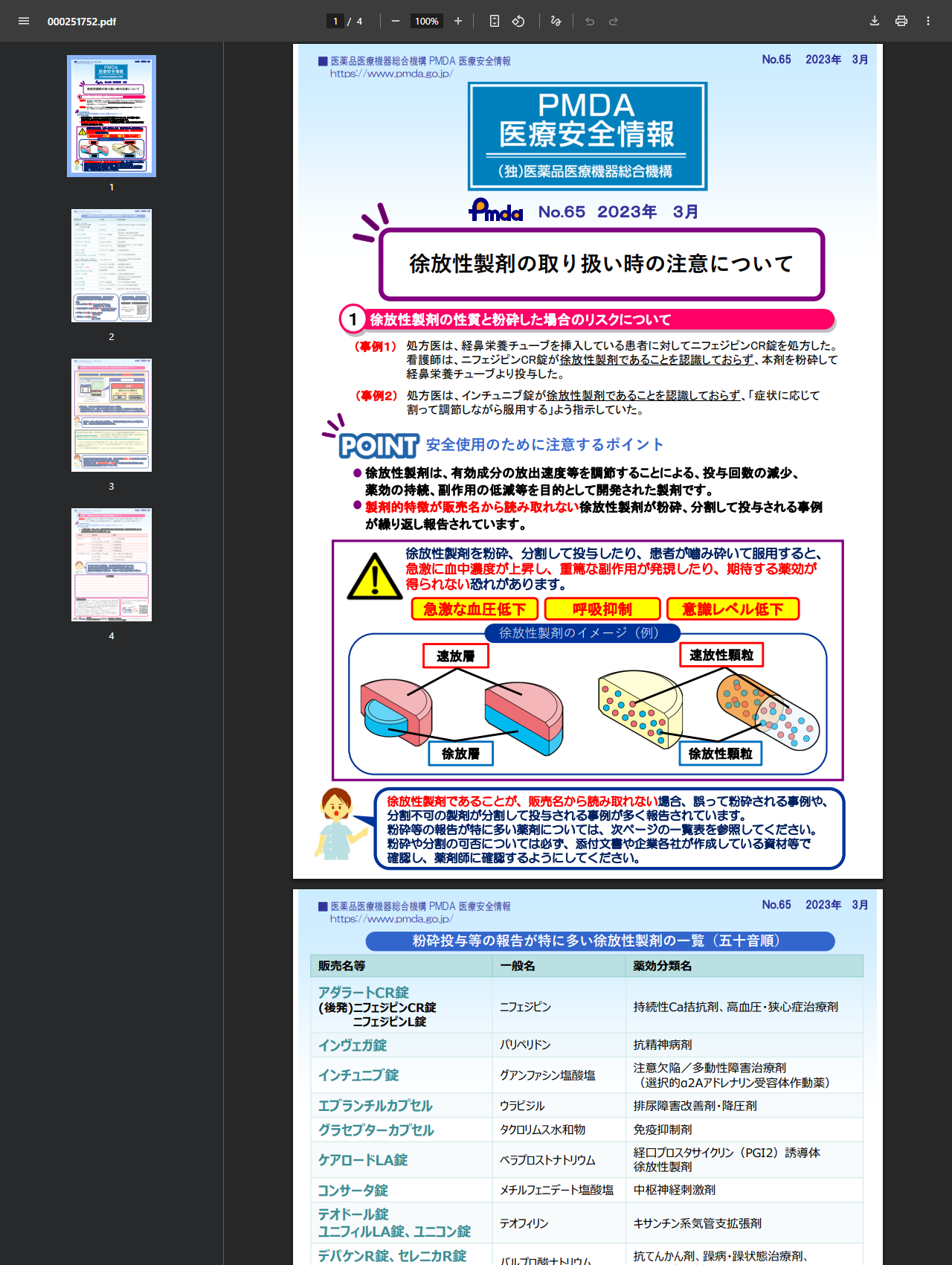Click the PMDA 医療安全情報 blue banner
Screen dimensions: 952x1265
pyautogui.click(x=588, y=136)
